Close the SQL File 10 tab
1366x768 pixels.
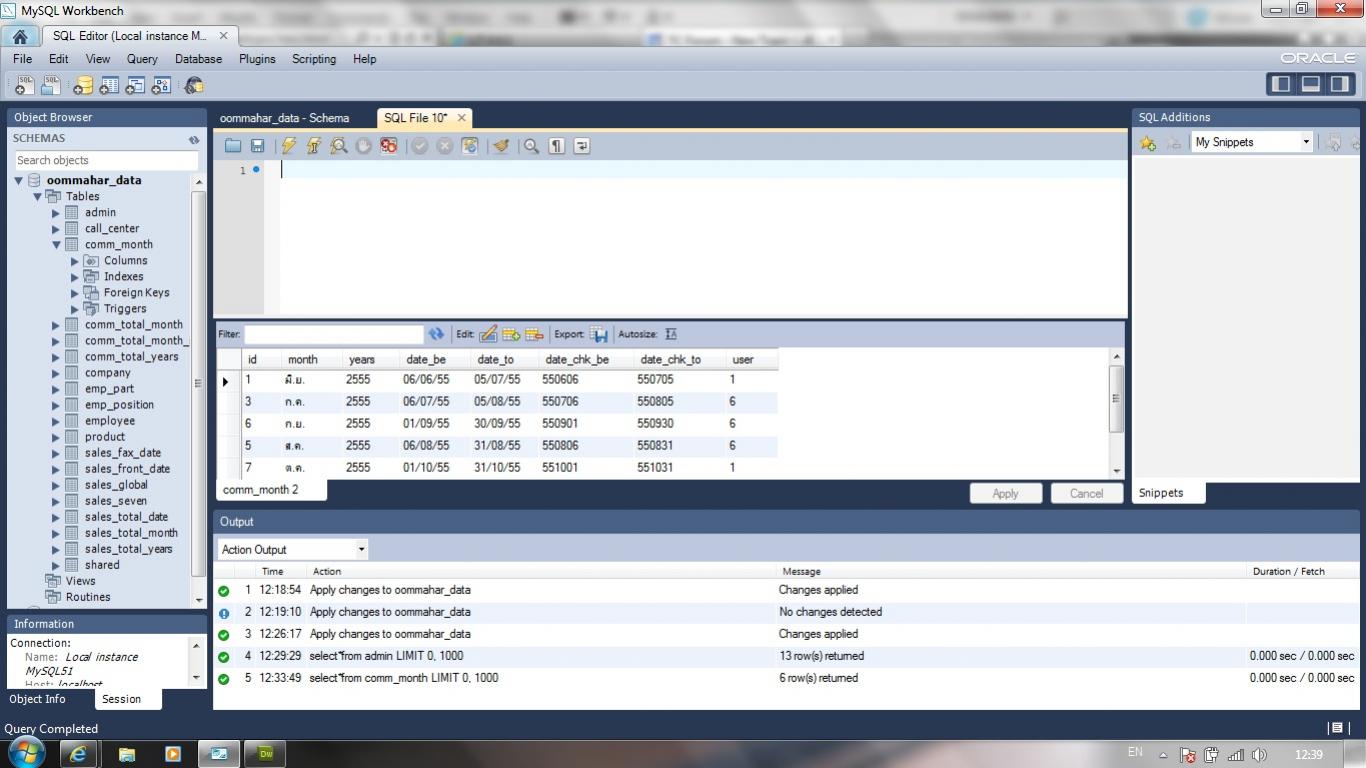pyautogui.click(x=461, y=118)
